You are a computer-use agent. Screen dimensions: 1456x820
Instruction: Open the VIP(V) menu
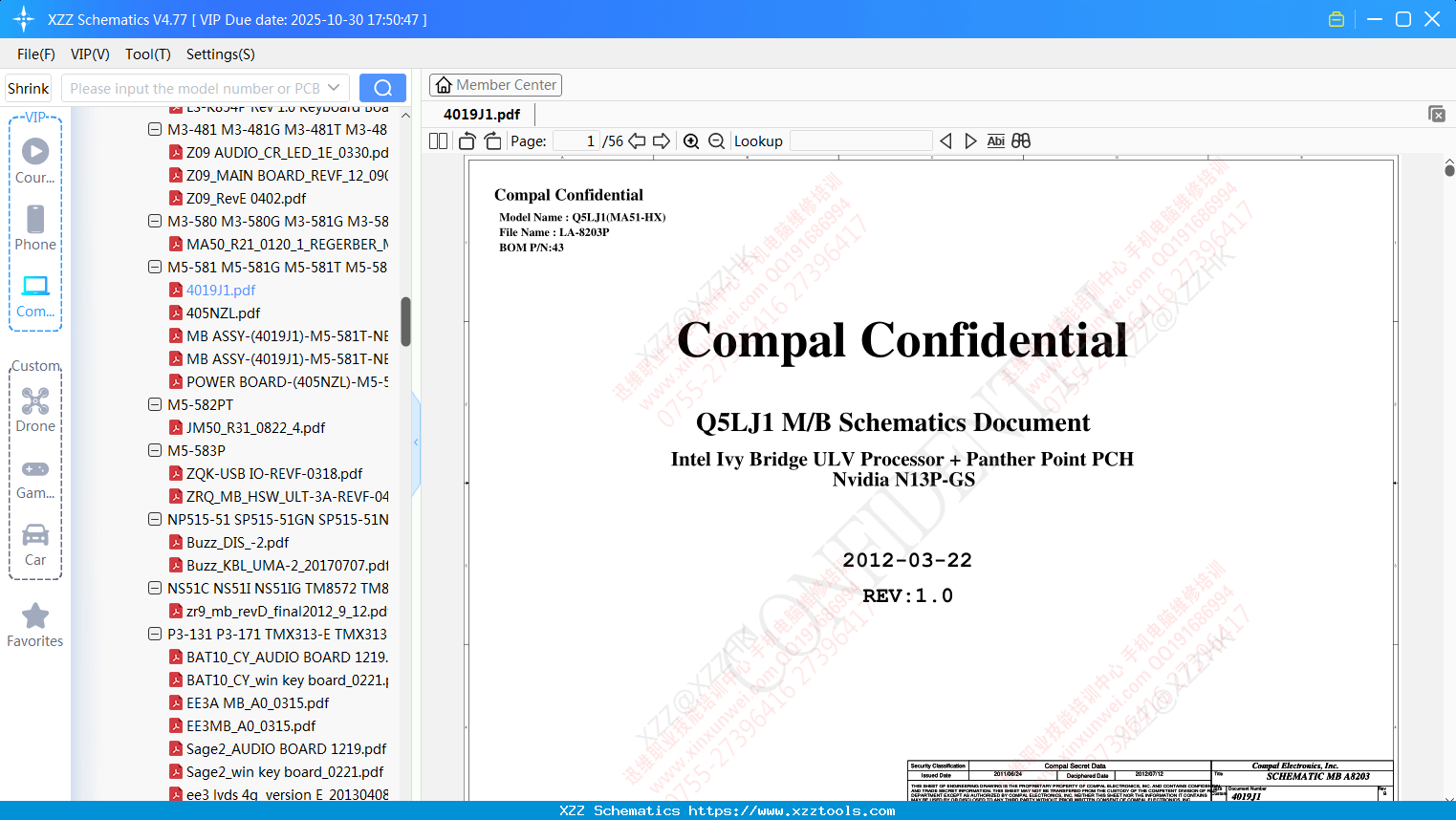(90, 54)
